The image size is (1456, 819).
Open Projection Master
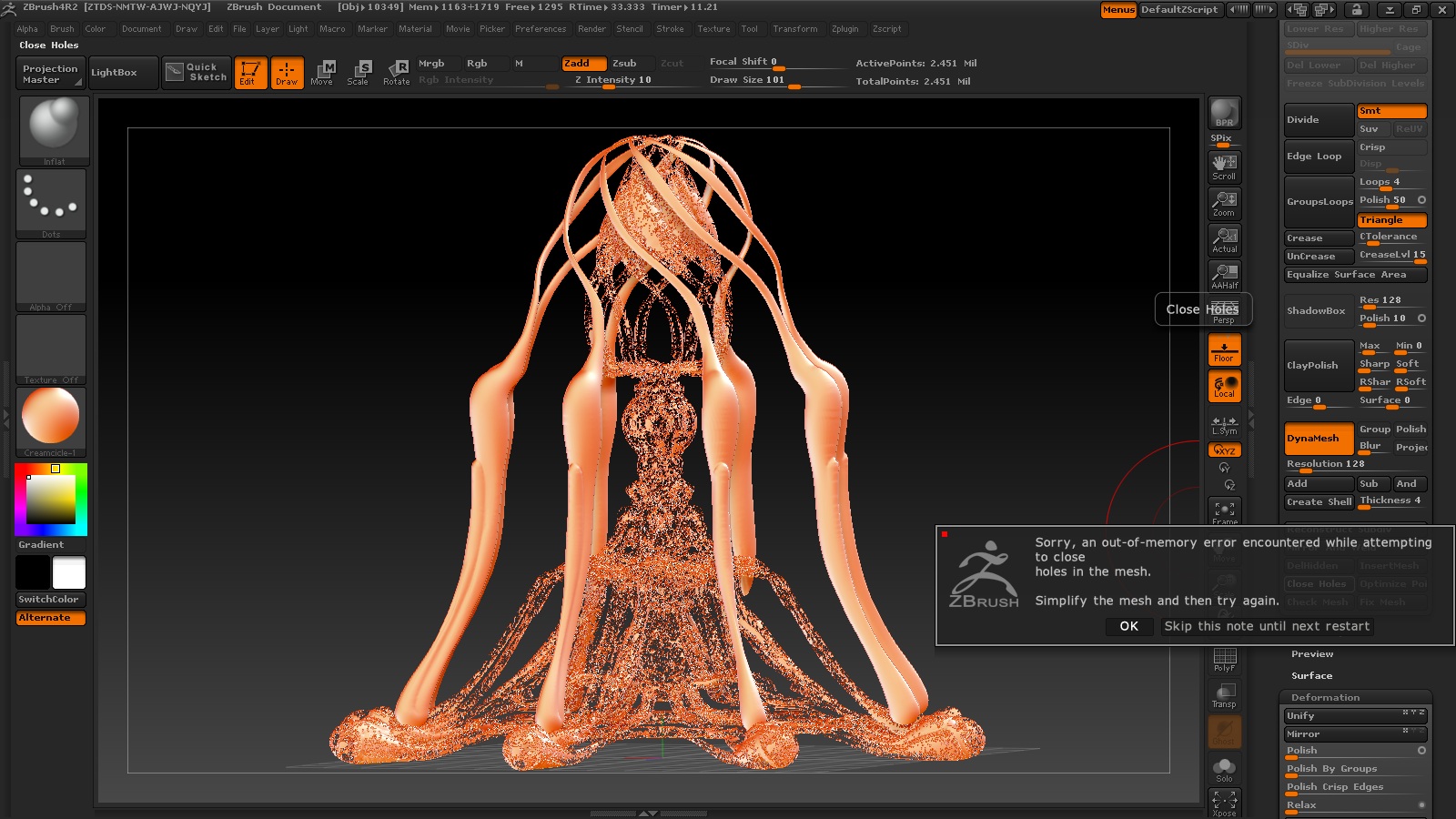click(x=51, y=73)
